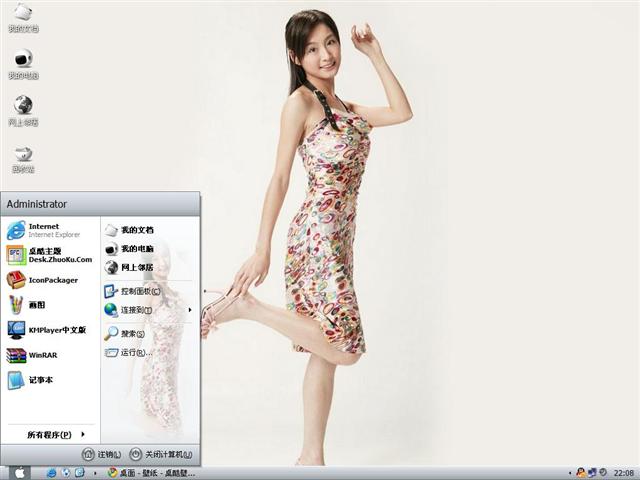Viewport: 640px width, 480px height.
Task: Click the Administrator user name header
Action: point(37,204)
